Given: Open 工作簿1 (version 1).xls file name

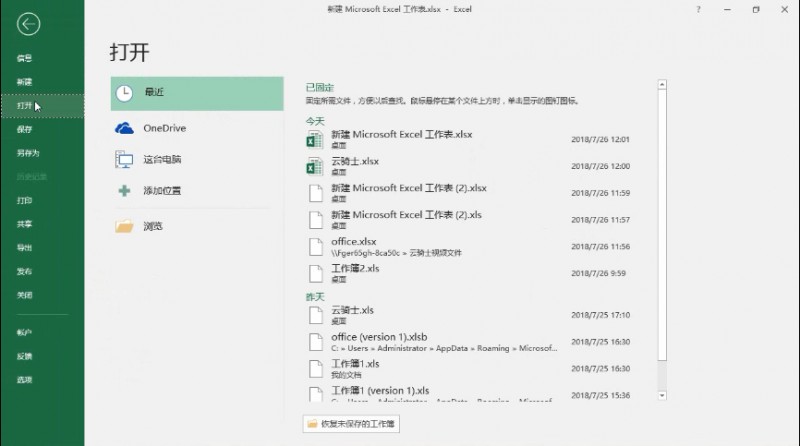Looking at the screenshot, I should pos(380,390).
